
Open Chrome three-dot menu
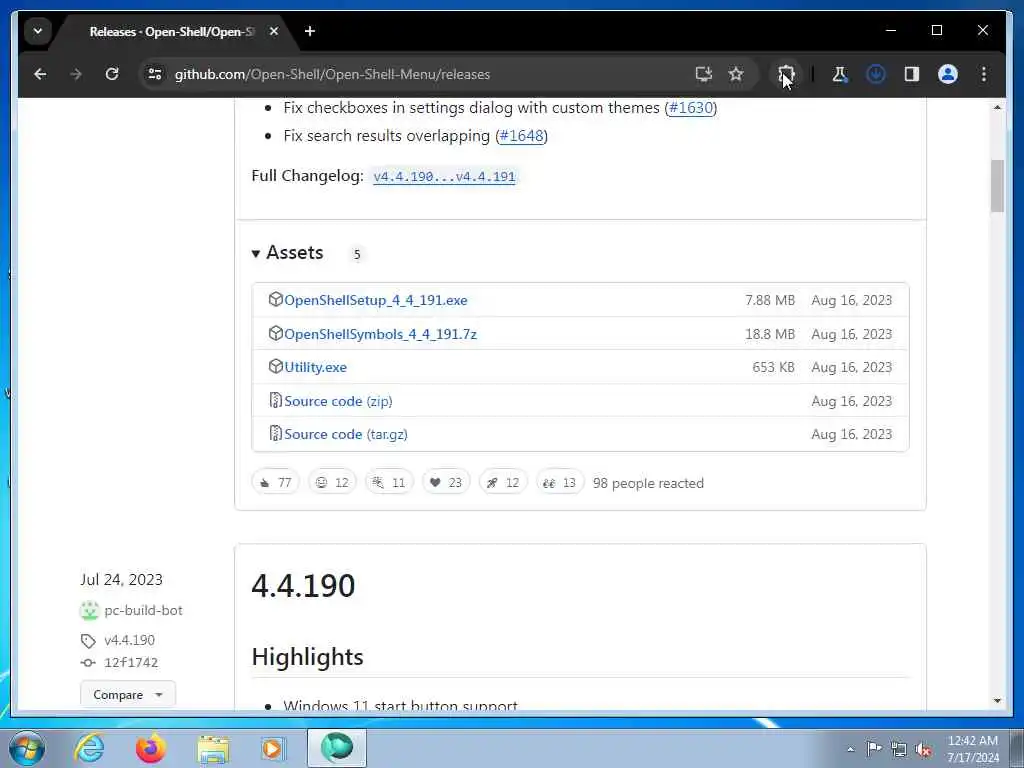pos(984,74)
